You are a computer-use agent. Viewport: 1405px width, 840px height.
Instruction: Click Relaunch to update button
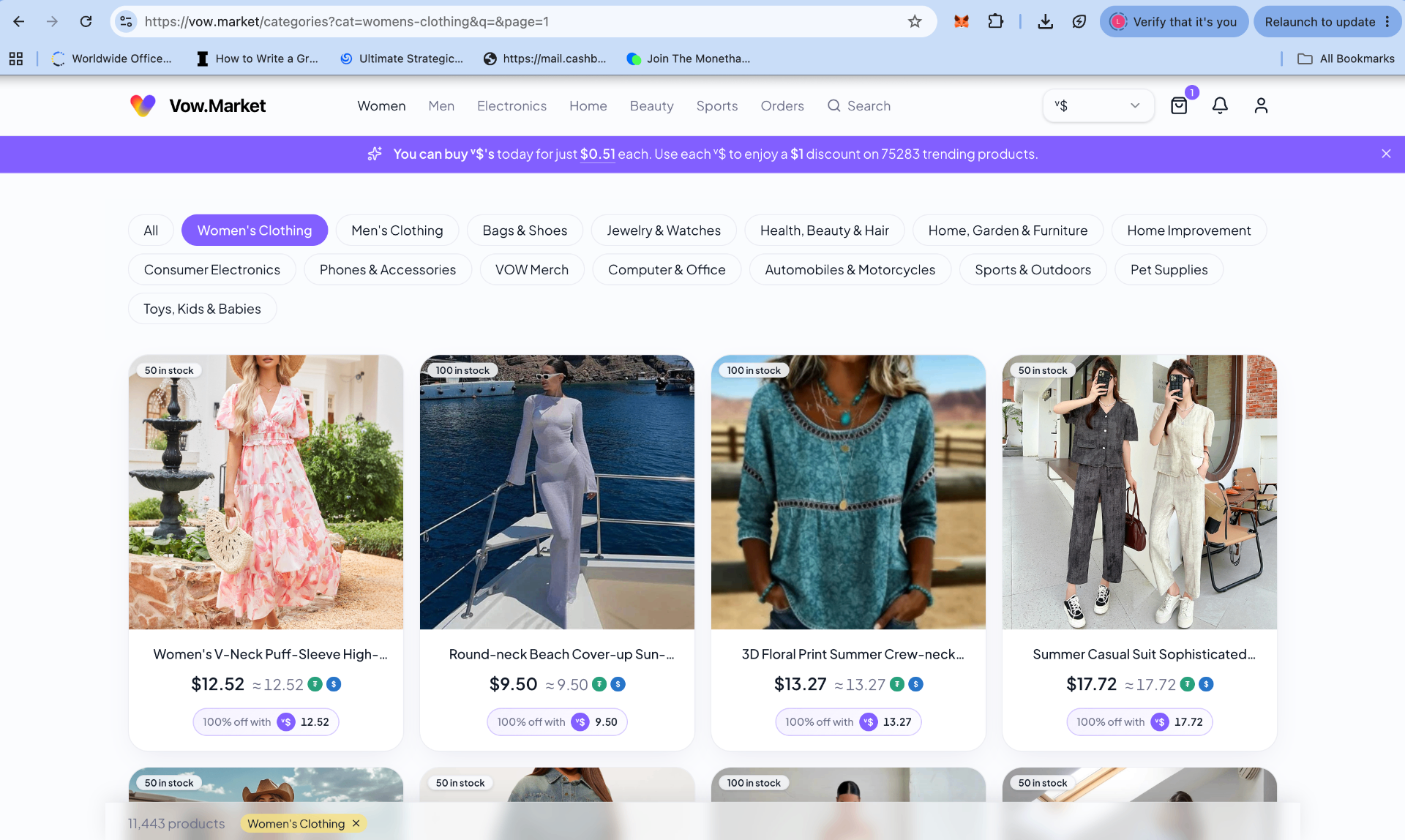point(1320,22)
